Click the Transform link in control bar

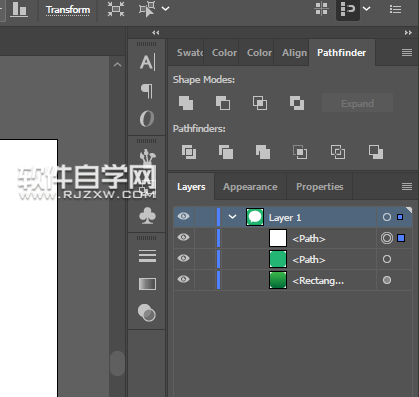(68, 10)
